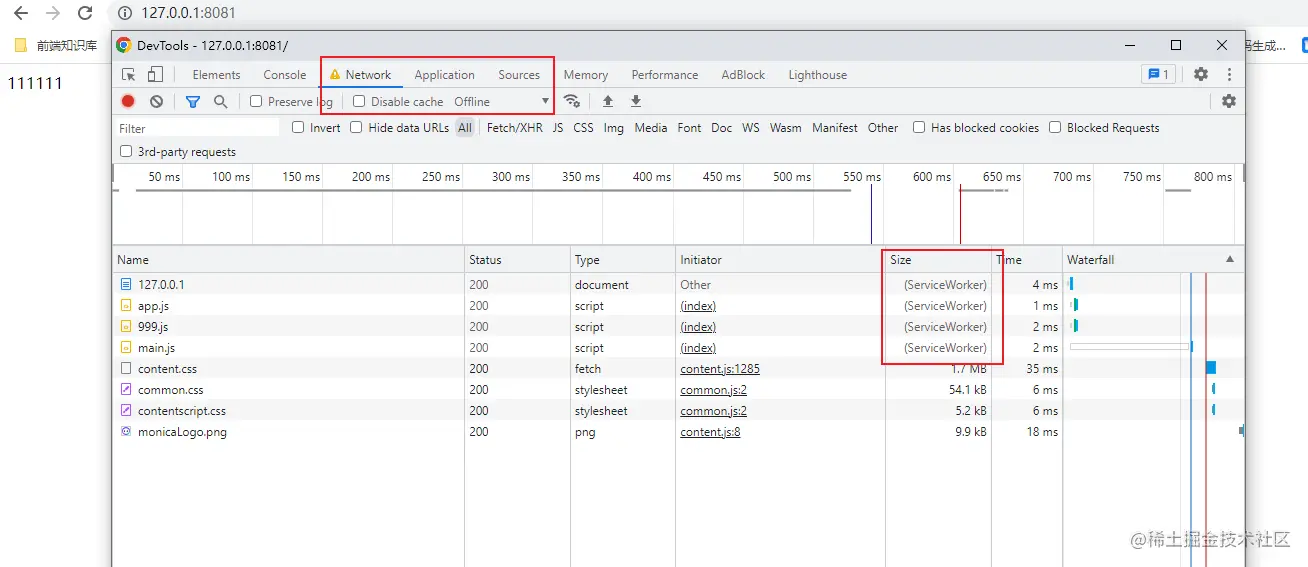
Task: Select the main.js request row
Action: [x=678, y=348]
